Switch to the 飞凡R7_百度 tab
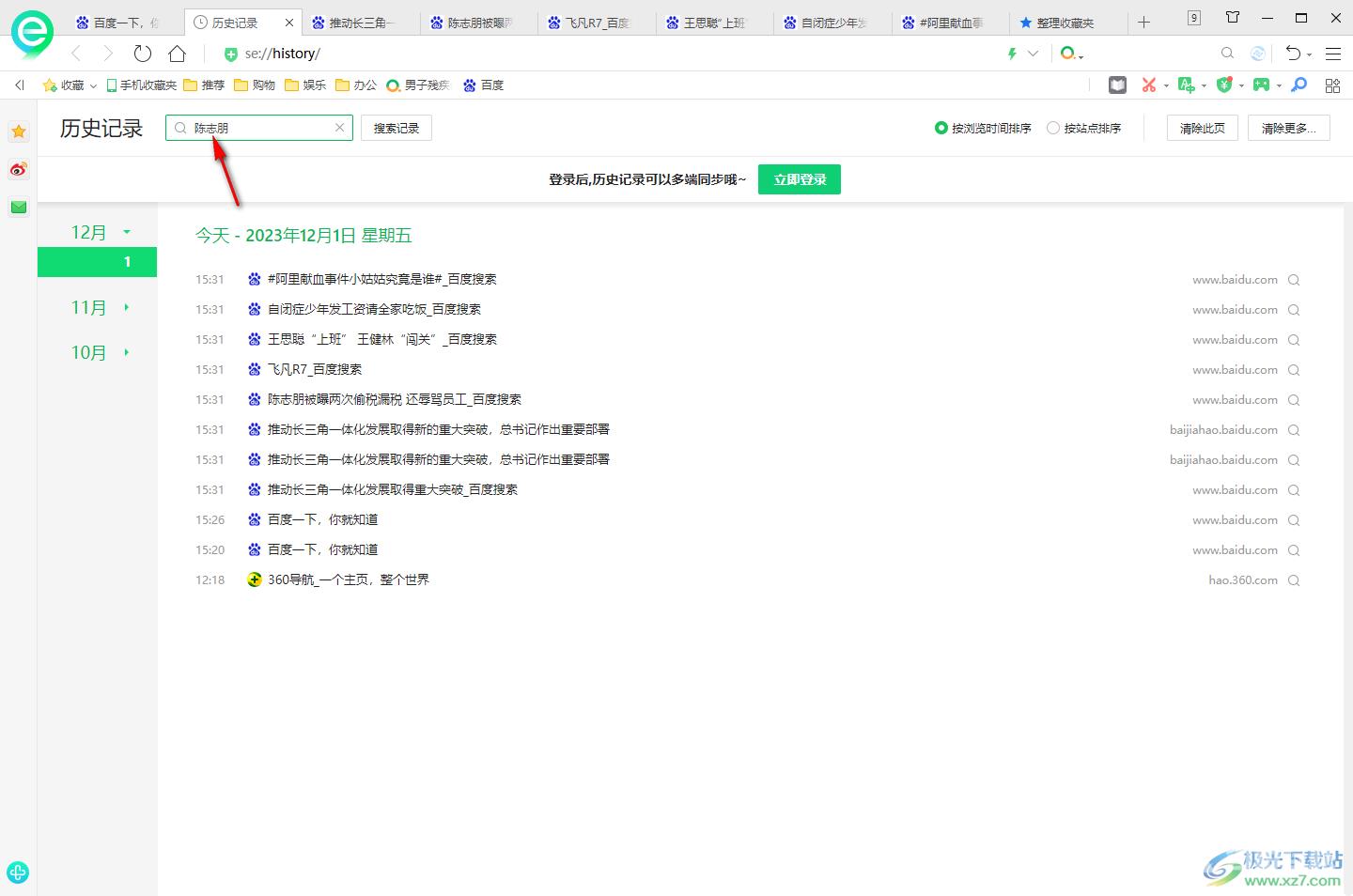 [598, 23]
